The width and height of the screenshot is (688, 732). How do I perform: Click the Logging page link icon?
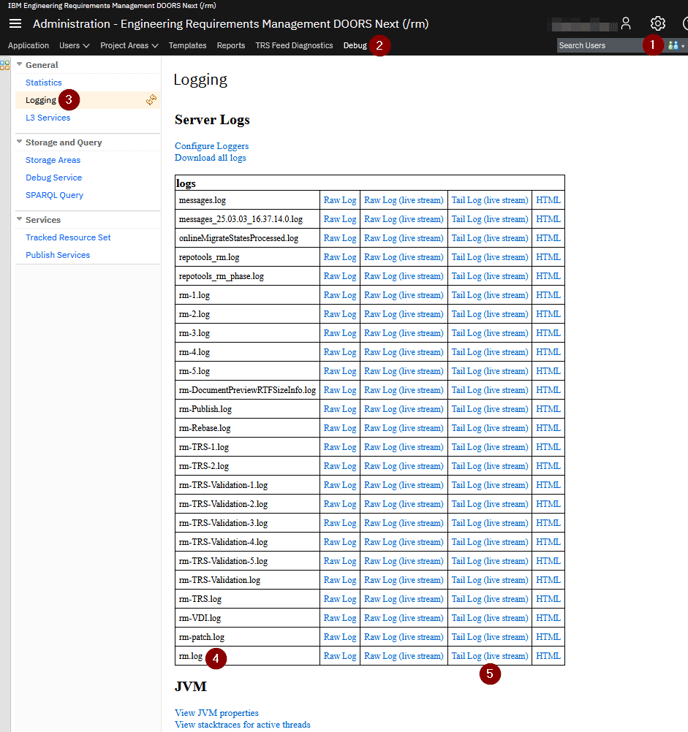[151, 100]
